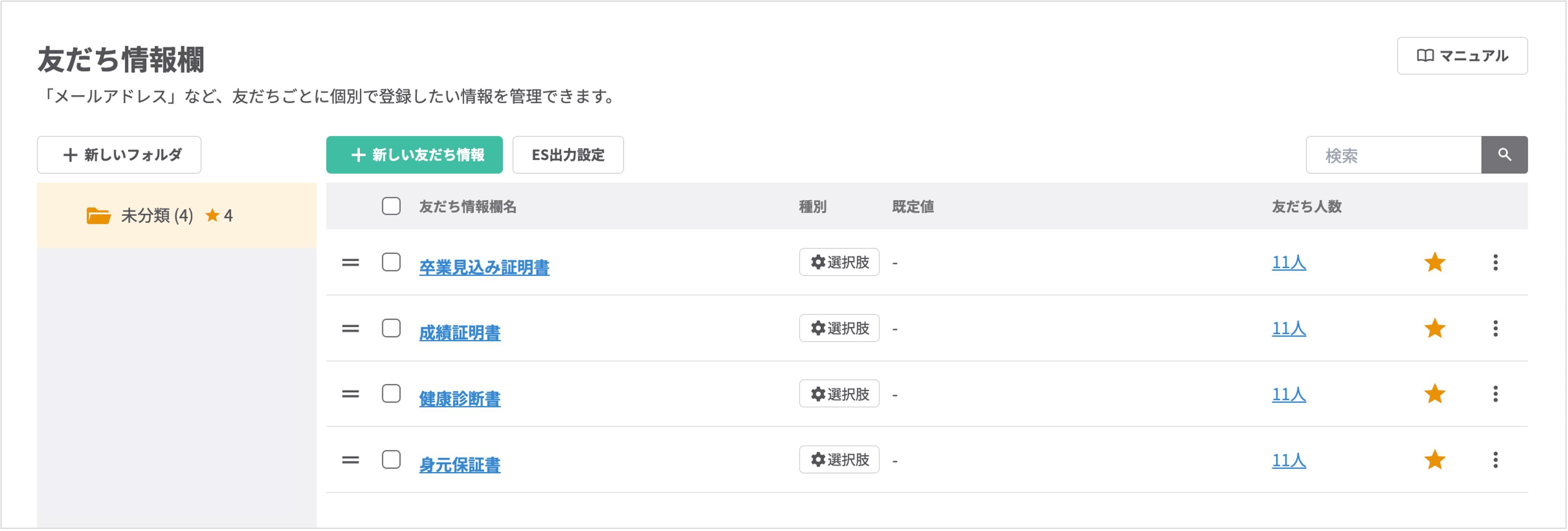This screenshot has height=531, width=1568.
Task: Tick the checkbox for 健康診断書
Action: [391, 394]
